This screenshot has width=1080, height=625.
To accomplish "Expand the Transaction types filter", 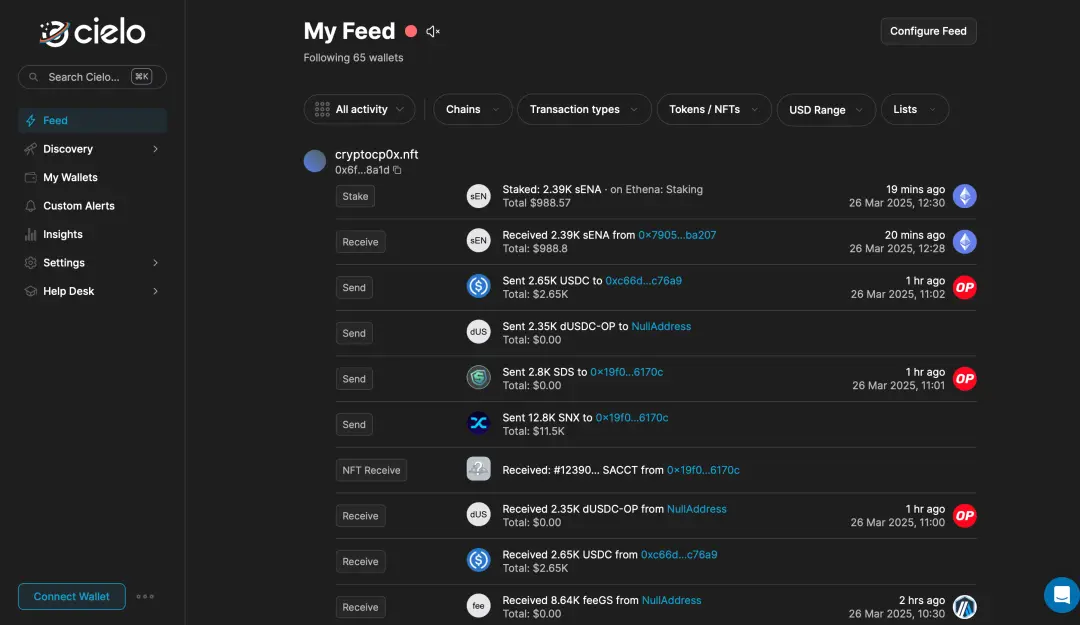I will pos(584,110).
